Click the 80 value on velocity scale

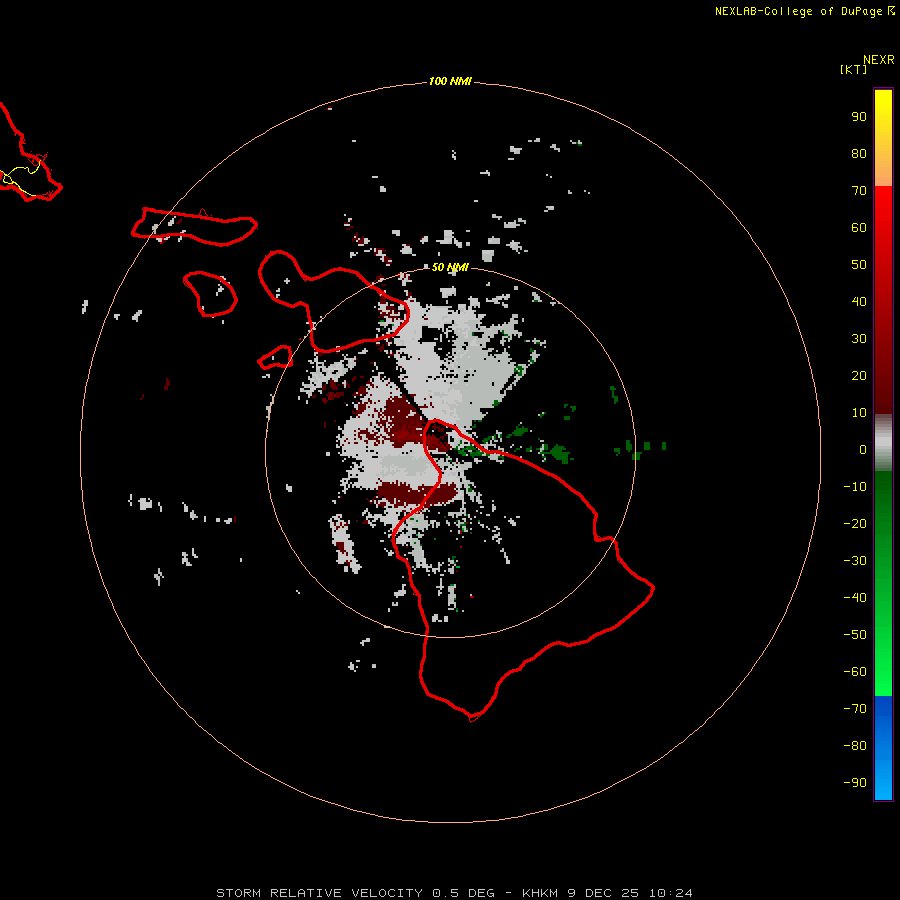(859, 153)
